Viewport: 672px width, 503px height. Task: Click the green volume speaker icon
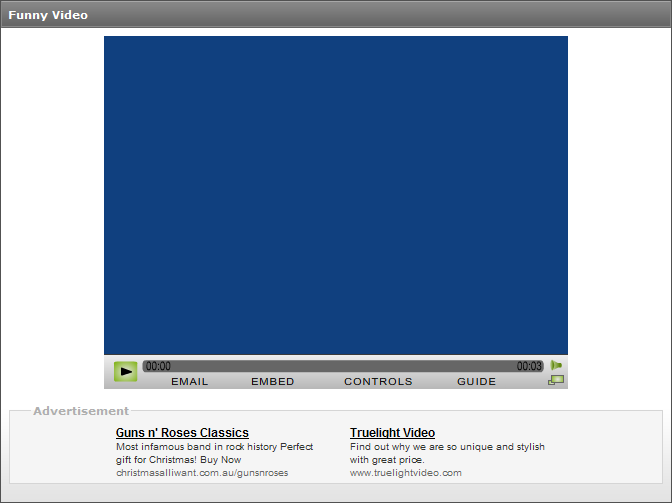[x=556, y=365]
